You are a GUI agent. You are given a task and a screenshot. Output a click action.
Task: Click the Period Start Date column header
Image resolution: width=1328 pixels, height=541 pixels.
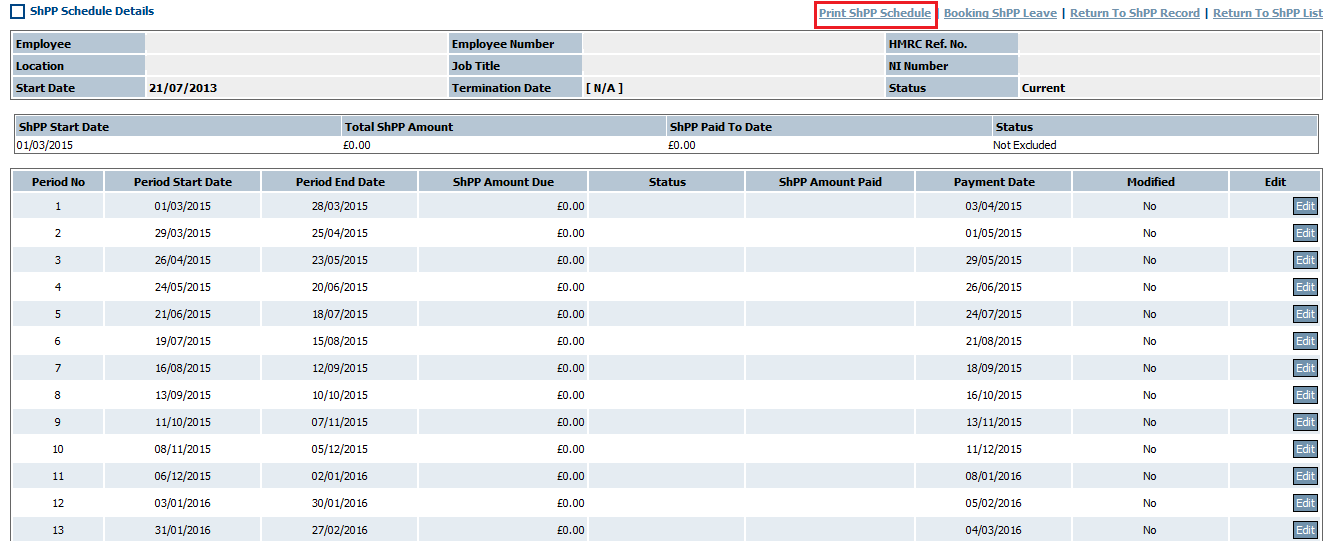tap(183, 182)
